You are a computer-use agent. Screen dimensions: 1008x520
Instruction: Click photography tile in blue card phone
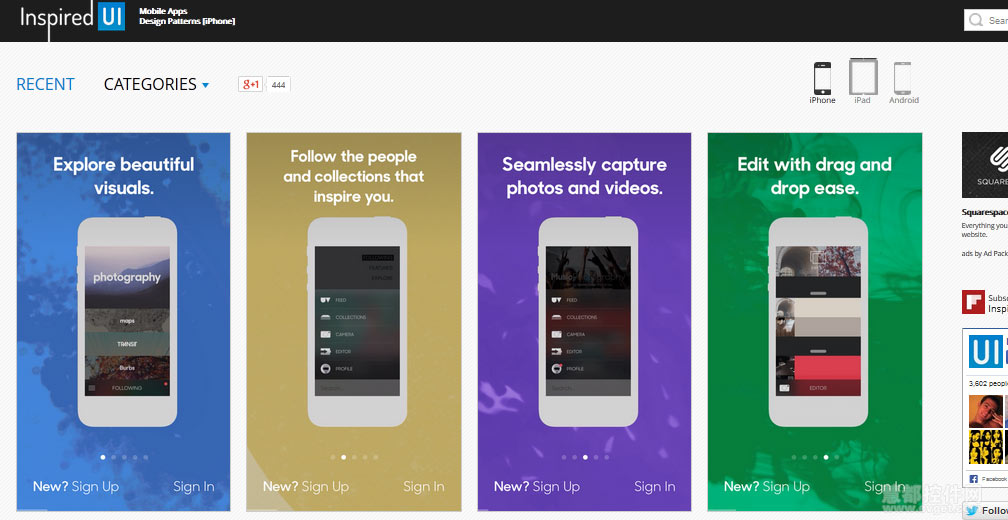[127, 277]
